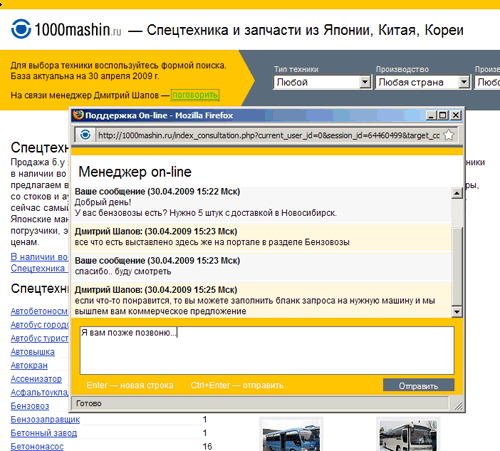The width and height of the screenshot is (500, 451).
Task: Open the Бетононасос category link
Action: pyautogui.click(x=37, y=446)
